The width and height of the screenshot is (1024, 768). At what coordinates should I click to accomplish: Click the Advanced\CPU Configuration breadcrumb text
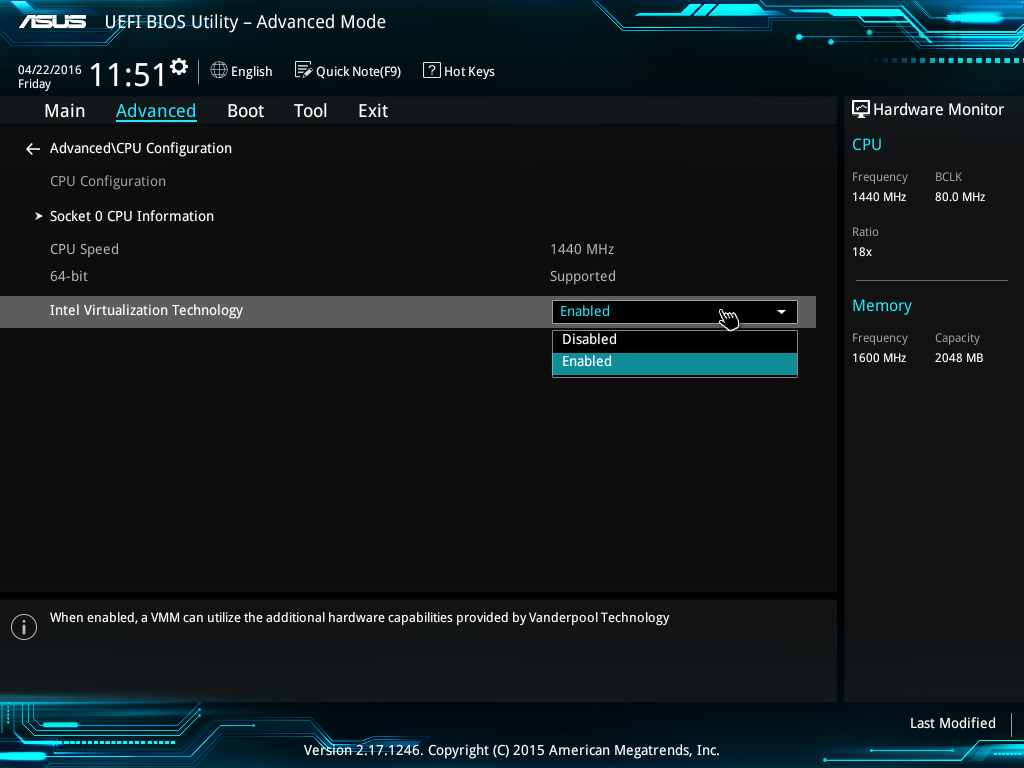click(x=141, y=149)
